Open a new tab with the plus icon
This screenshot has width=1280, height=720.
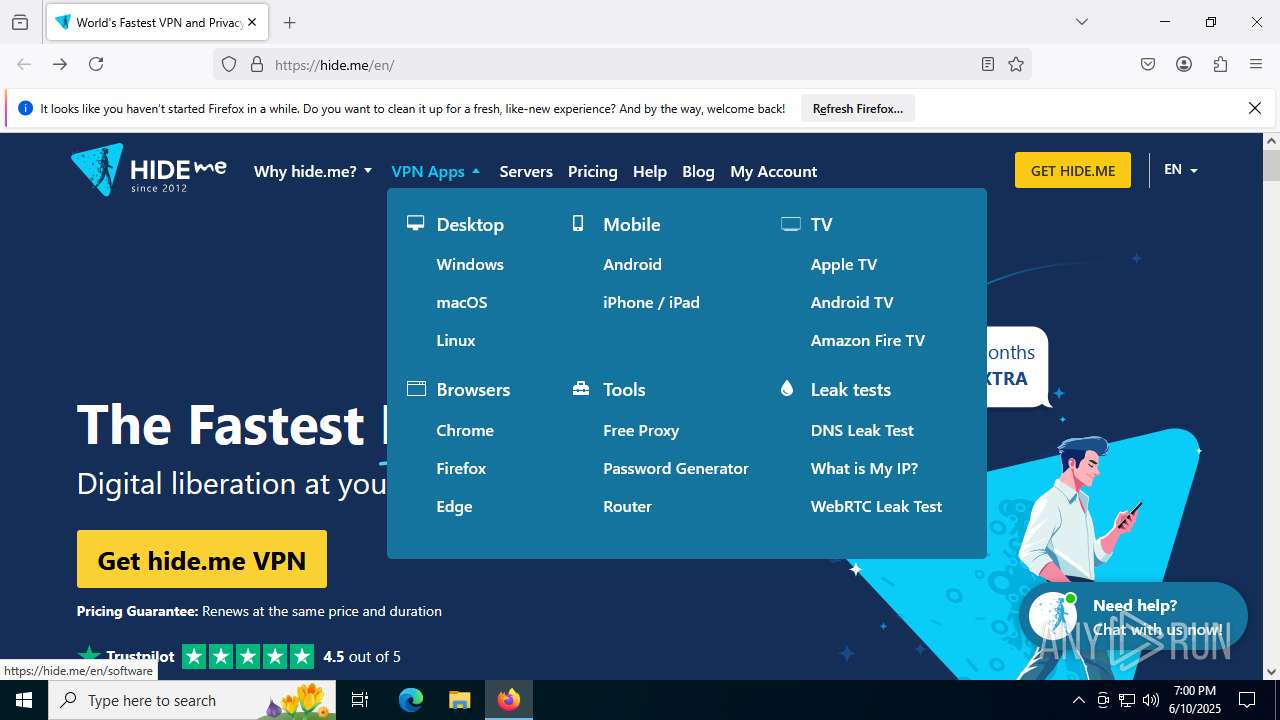[290, 22]
